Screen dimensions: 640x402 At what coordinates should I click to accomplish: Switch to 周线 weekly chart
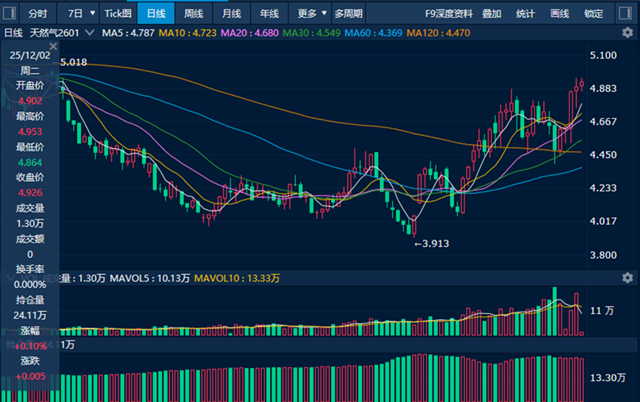tap(193, 14)
